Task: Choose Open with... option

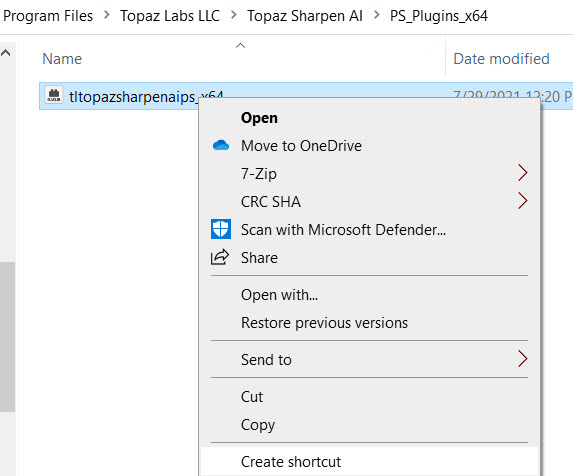Action: point(369,294)
